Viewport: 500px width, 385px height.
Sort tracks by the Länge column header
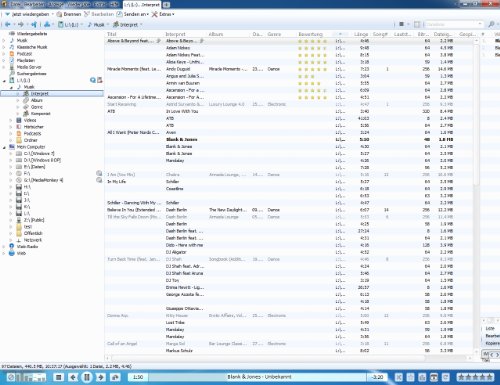361,34
